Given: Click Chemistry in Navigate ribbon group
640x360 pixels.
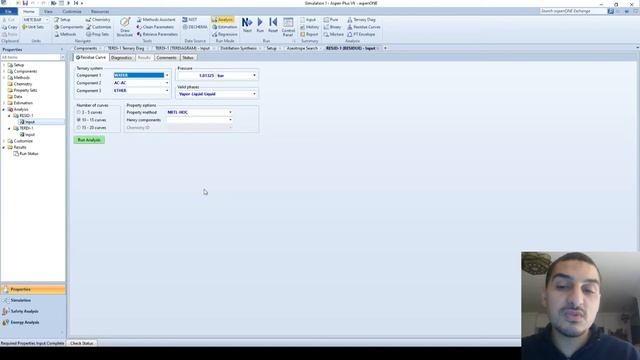Looking at the screenshot, I should click(98, 20).
